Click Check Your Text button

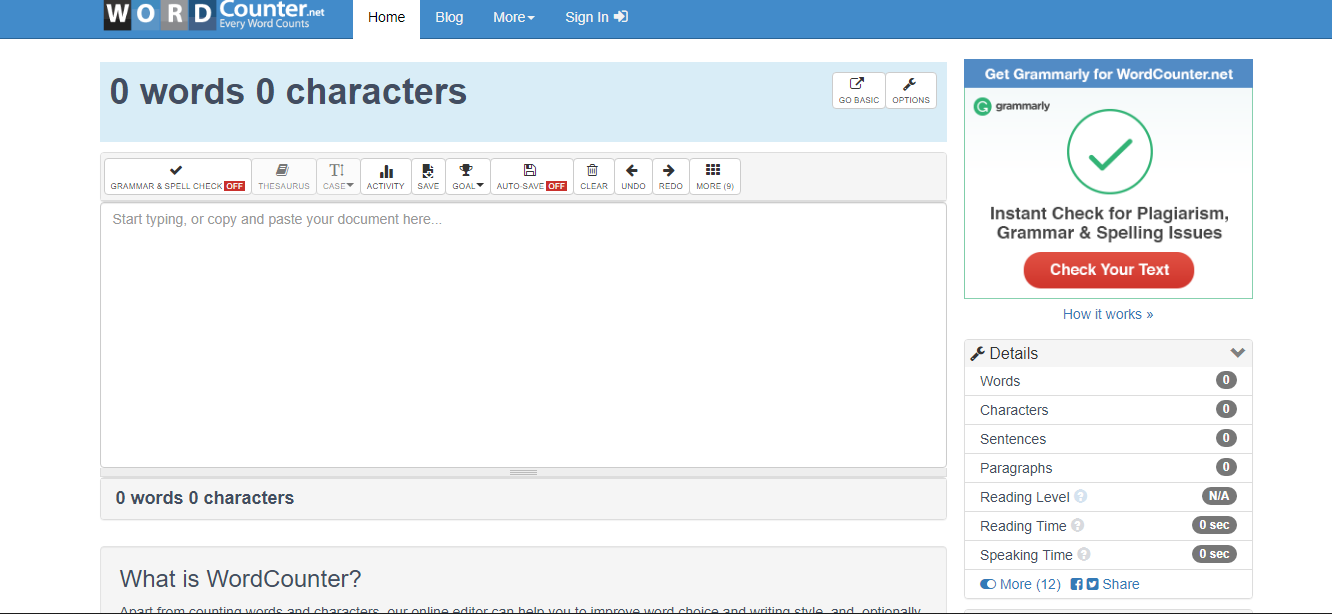(x=1109, y=270)
